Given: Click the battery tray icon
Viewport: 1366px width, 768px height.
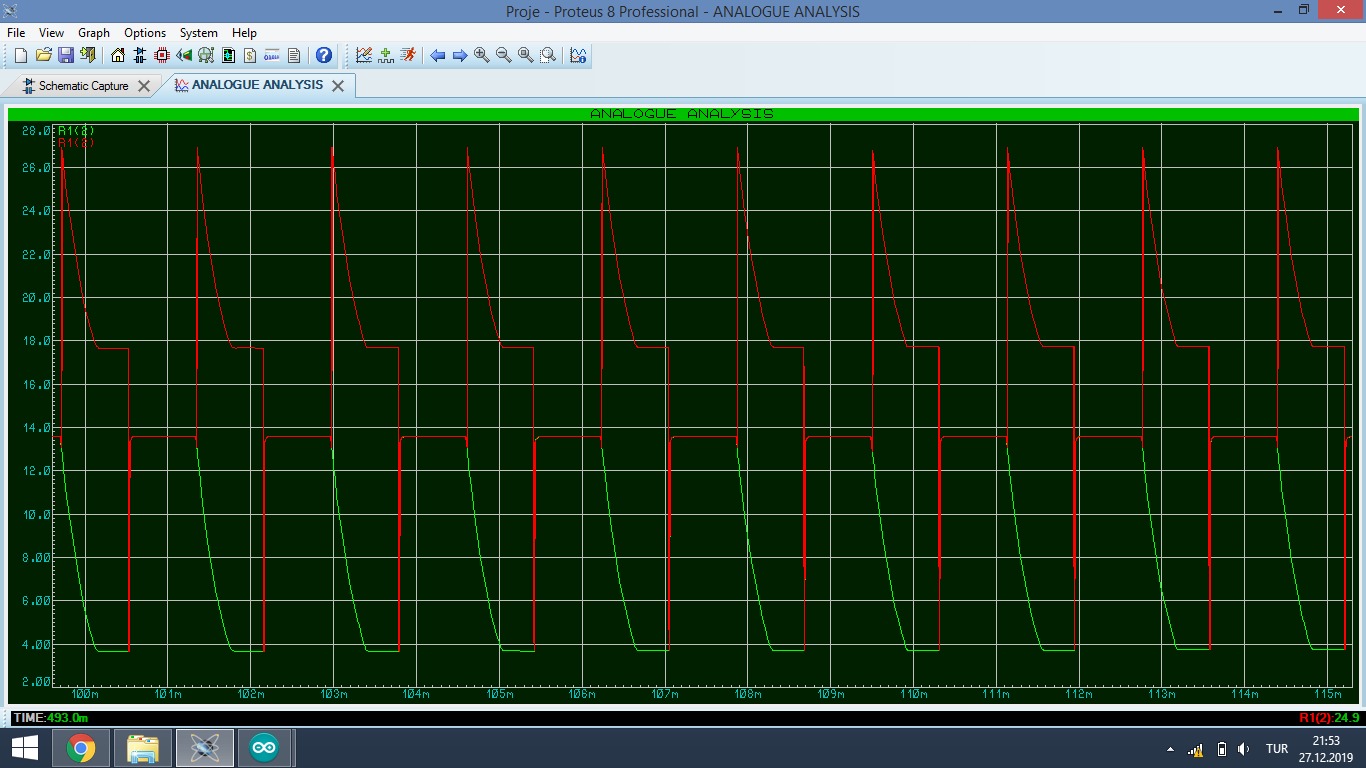Looking at the screenshot, I should pos(1221,749).
